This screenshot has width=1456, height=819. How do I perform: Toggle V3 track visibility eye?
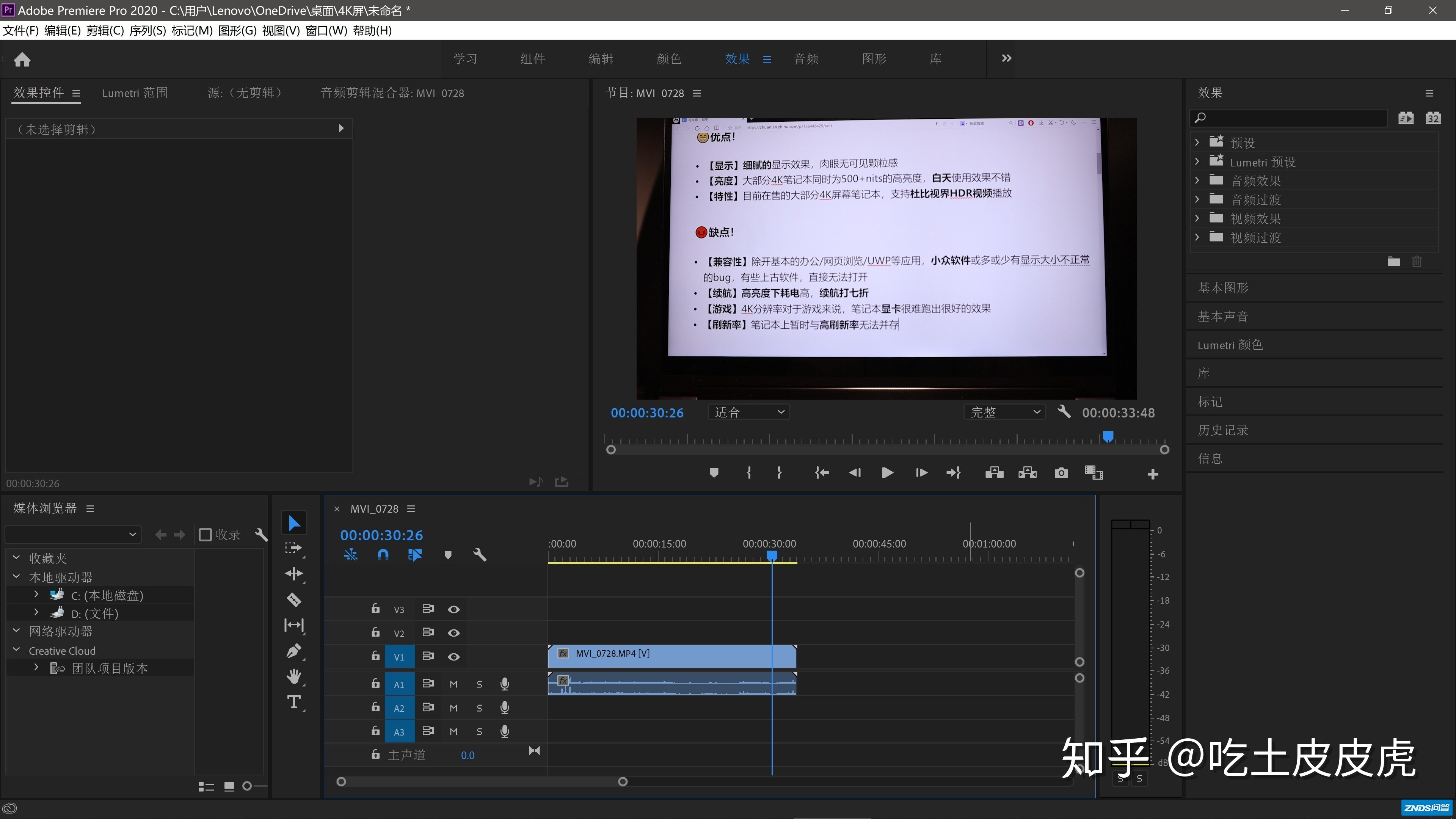[x=453, y=609]
